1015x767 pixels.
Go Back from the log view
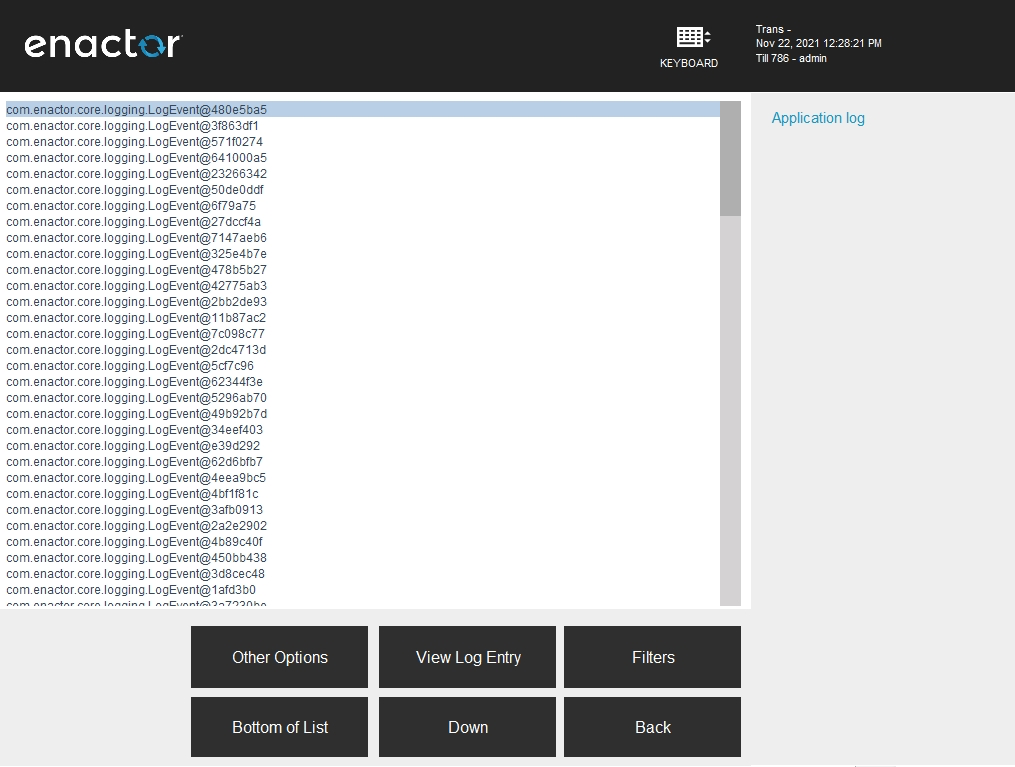click(652, 727)
